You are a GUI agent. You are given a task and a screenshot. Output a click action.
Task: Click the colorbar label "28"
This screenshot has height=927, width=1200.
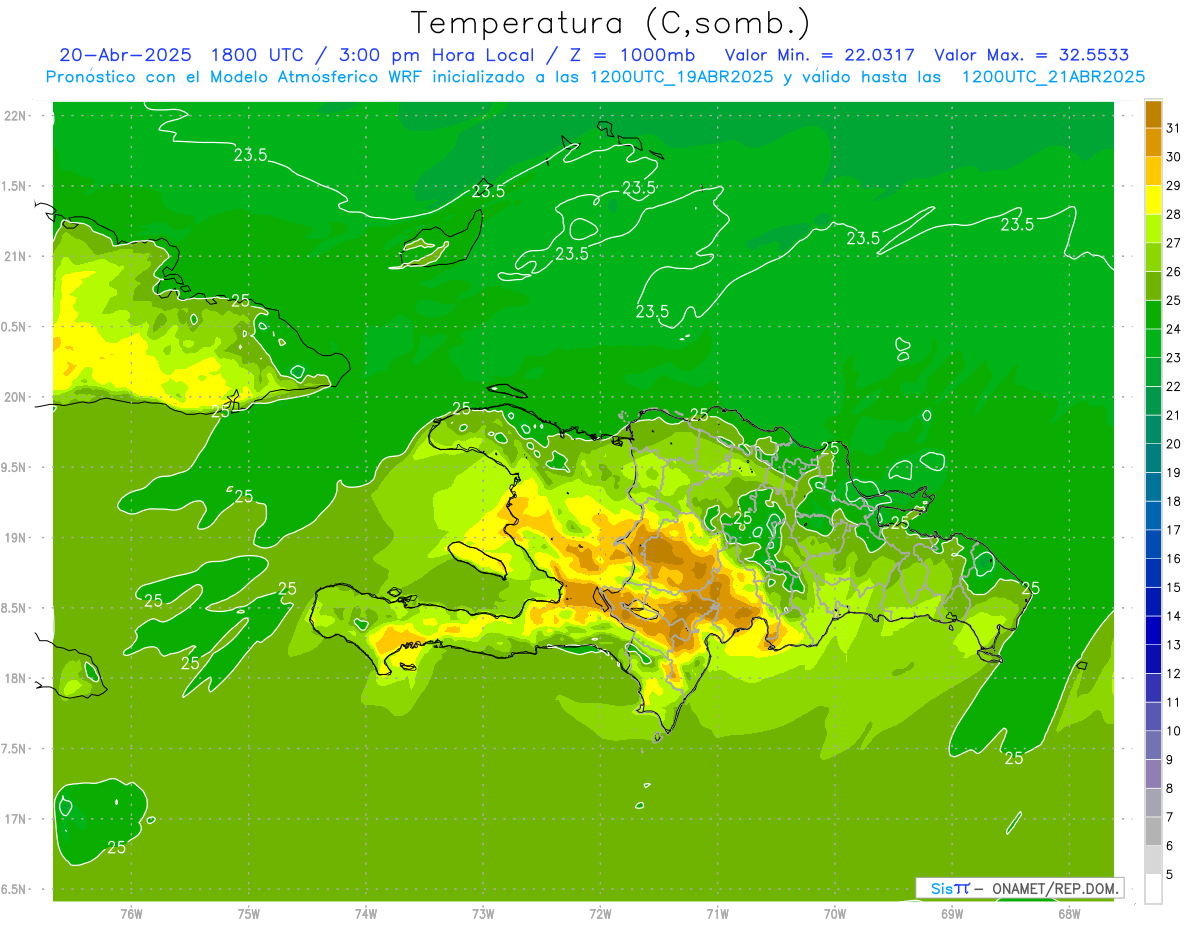1174,214
